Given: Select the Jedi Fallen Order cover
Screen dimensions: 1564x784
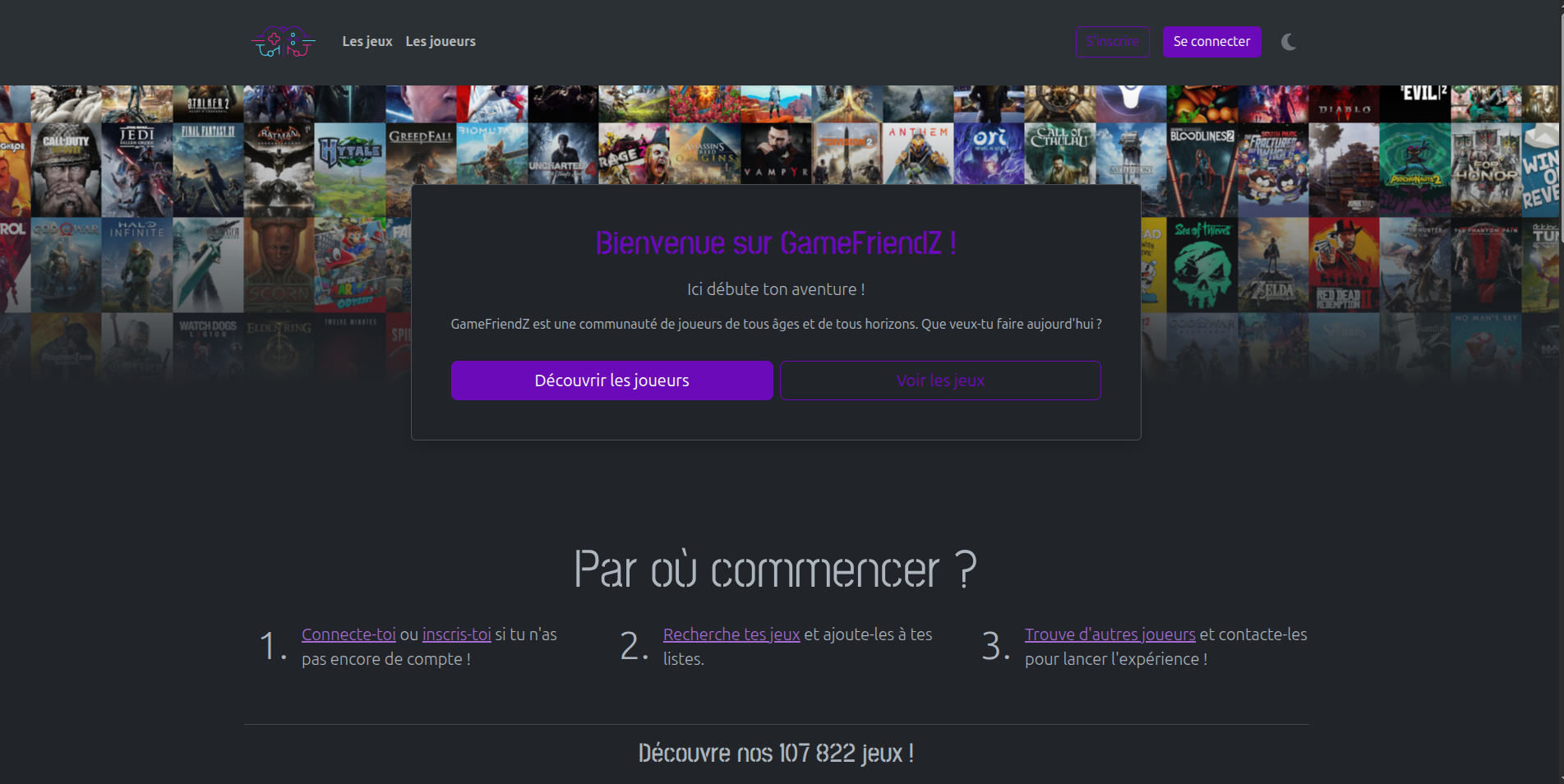Looking at the screenshot, I should (x=136, y=170).
